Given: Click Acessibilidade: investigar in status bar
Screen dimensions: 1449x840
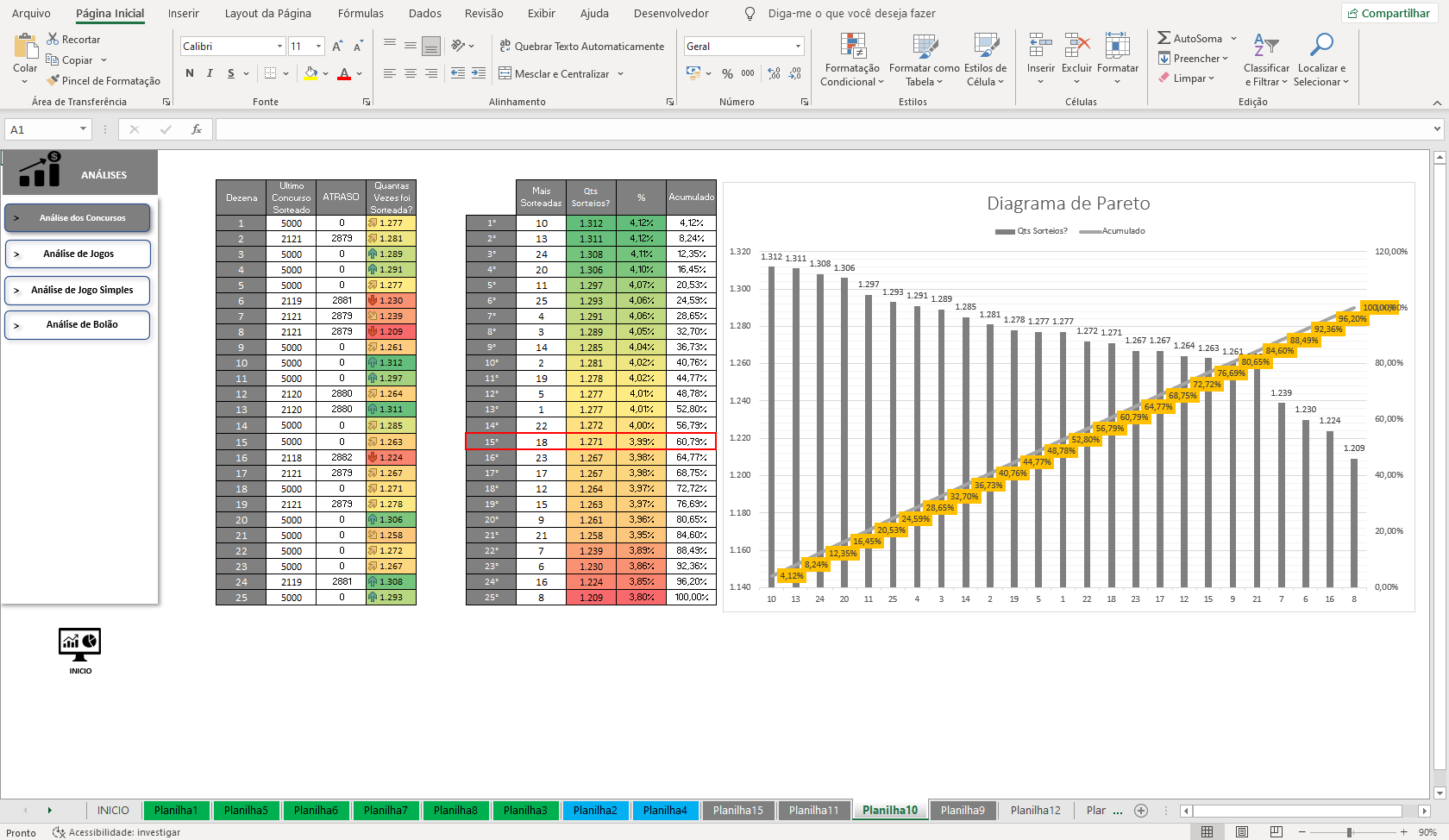Looking at the screenshot, I should click(116, 832).
